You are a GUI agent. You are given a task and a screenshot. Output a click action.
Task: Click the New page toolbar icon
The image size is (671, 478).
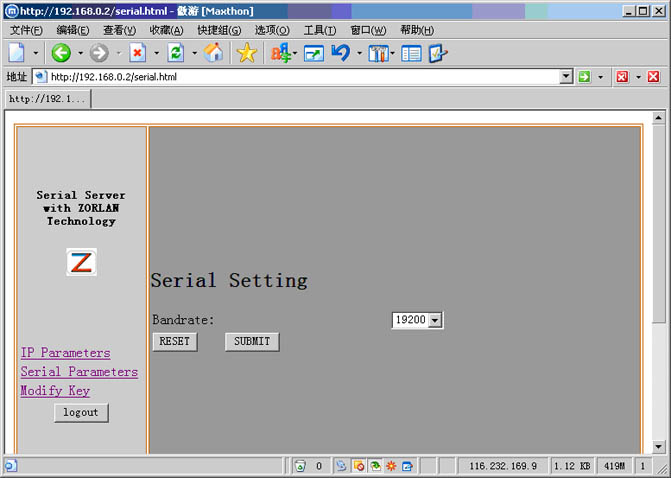(x=17, y=53)
